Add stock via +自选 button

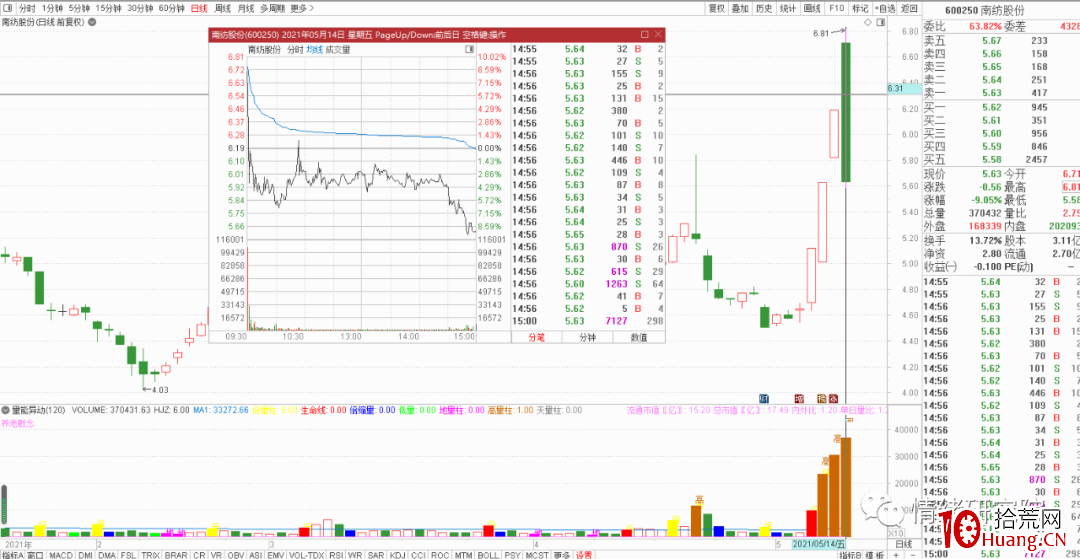tap(884, 8)
